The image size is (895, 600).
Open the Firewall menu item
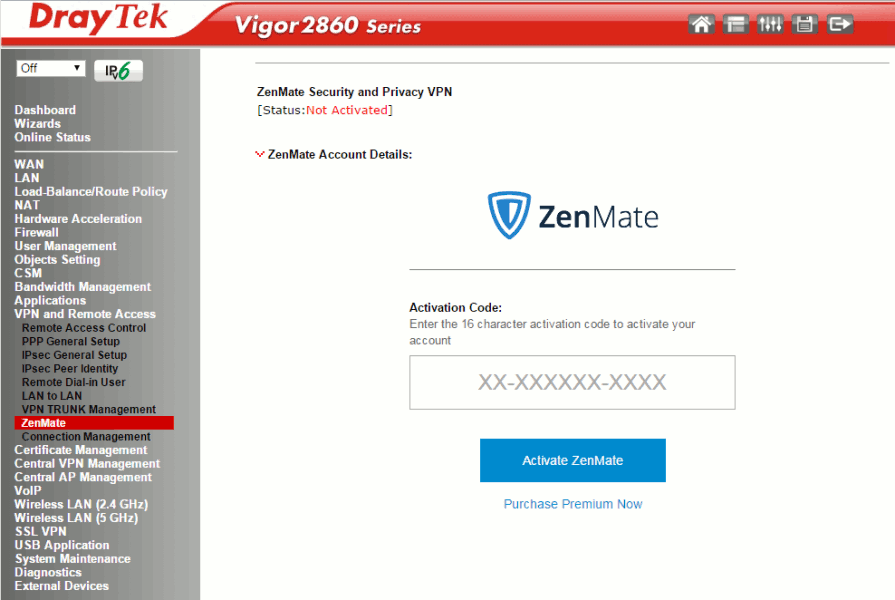tap(37, 232)
